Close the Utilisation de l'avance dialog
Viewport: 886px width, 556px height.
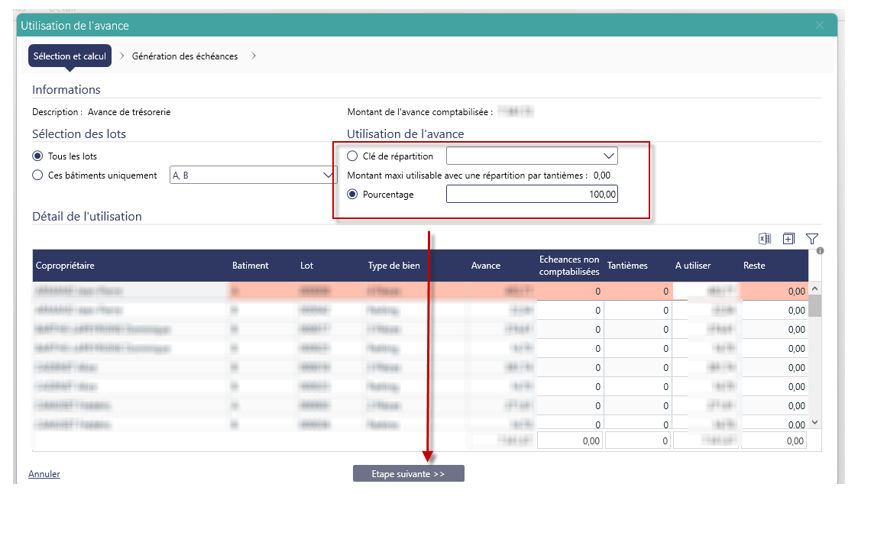click(x=820, y=25)
